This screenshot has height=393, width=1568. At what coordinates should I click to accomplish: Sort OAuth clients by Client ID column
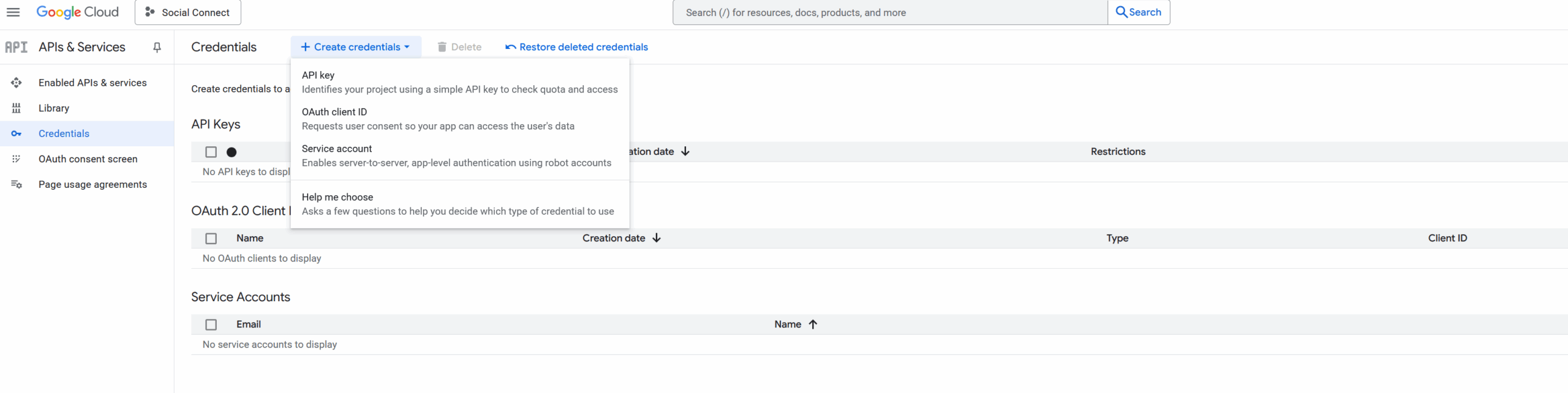point(1447,238)
